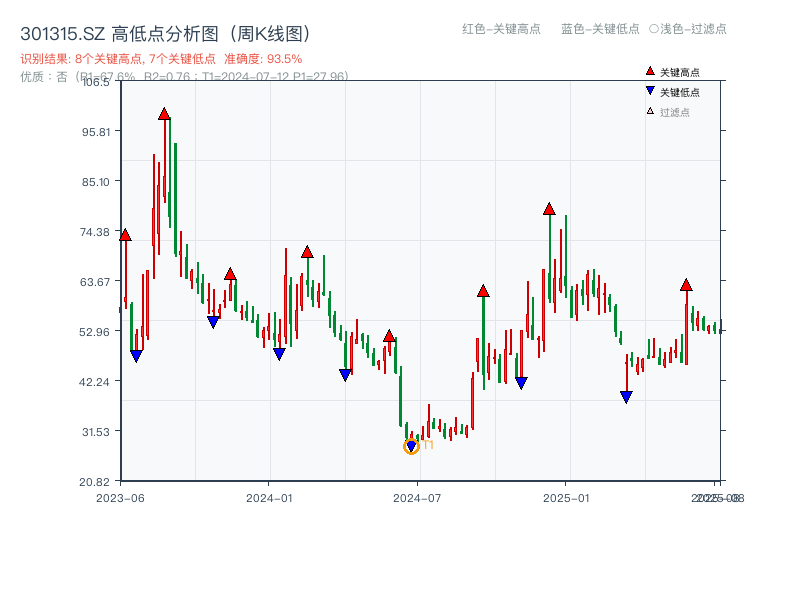Click the 准确度: 93.5% accuracy text

coord(262,56)
